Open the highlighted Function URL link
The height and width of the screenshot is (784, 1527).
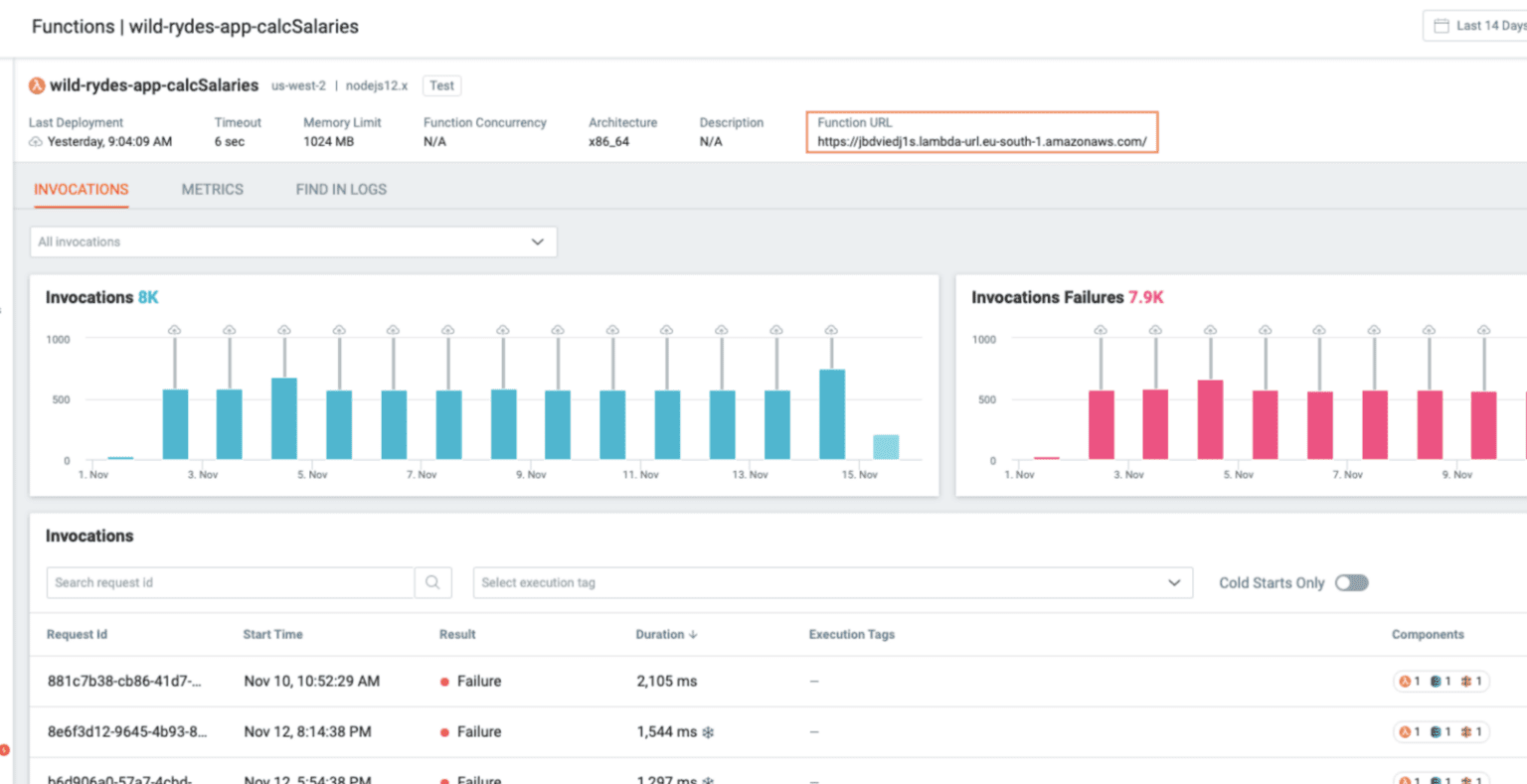(x=980, y=141)
